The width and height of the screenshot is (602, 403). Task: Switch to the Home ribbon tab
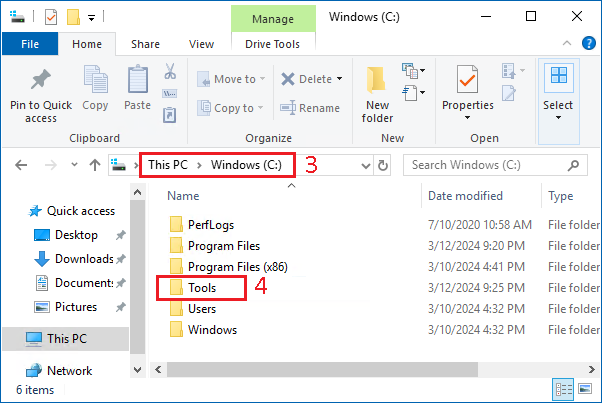pyautogui.click(x=87, y=44)
